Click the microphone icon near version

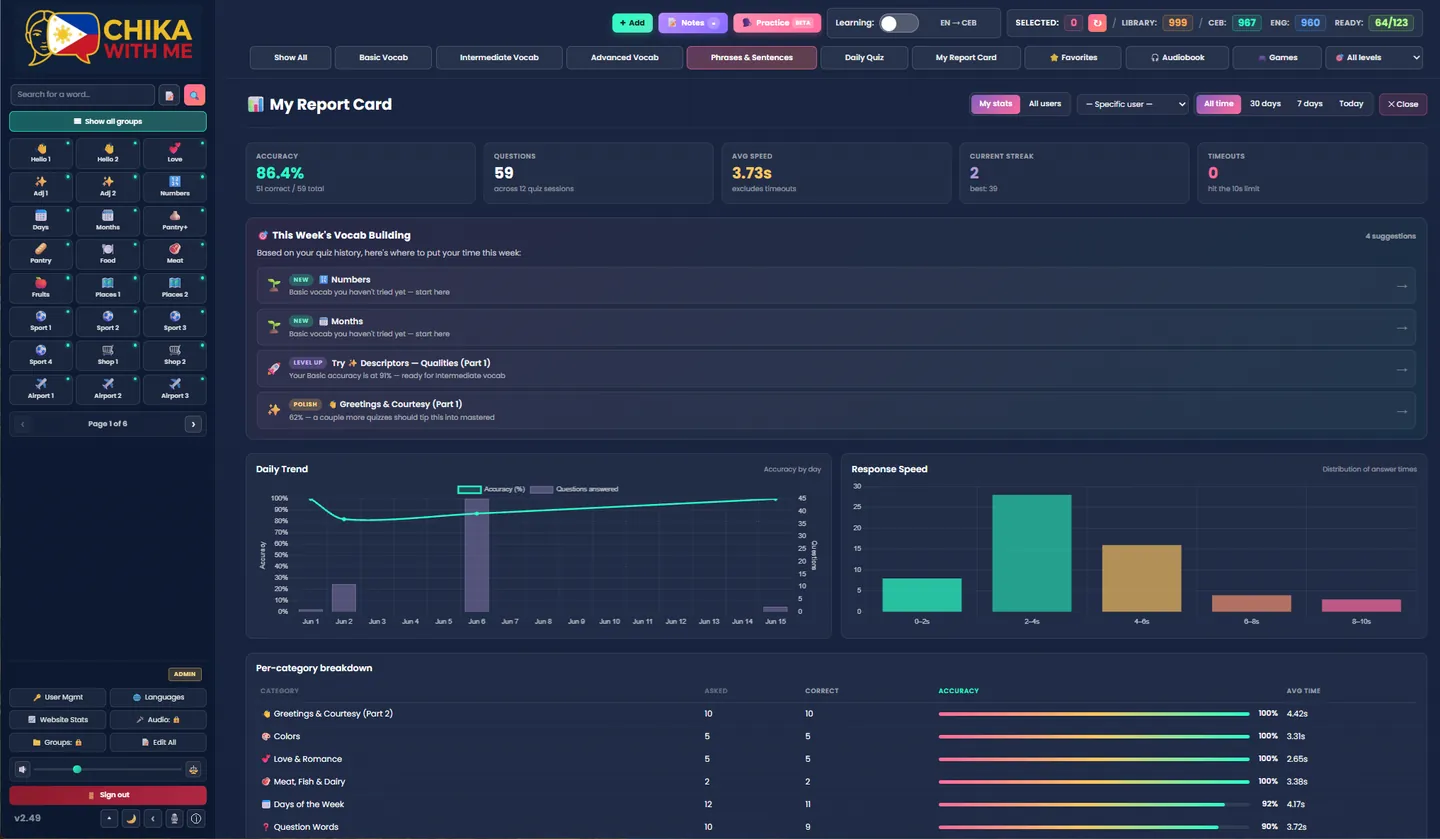click(174, 819)
